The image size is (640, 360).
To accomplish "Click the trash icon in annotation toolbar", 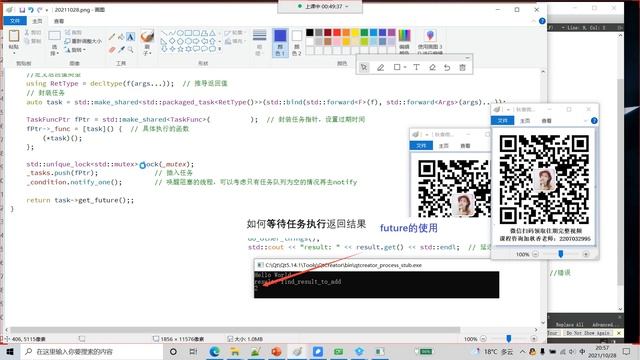I will point(462,67).
